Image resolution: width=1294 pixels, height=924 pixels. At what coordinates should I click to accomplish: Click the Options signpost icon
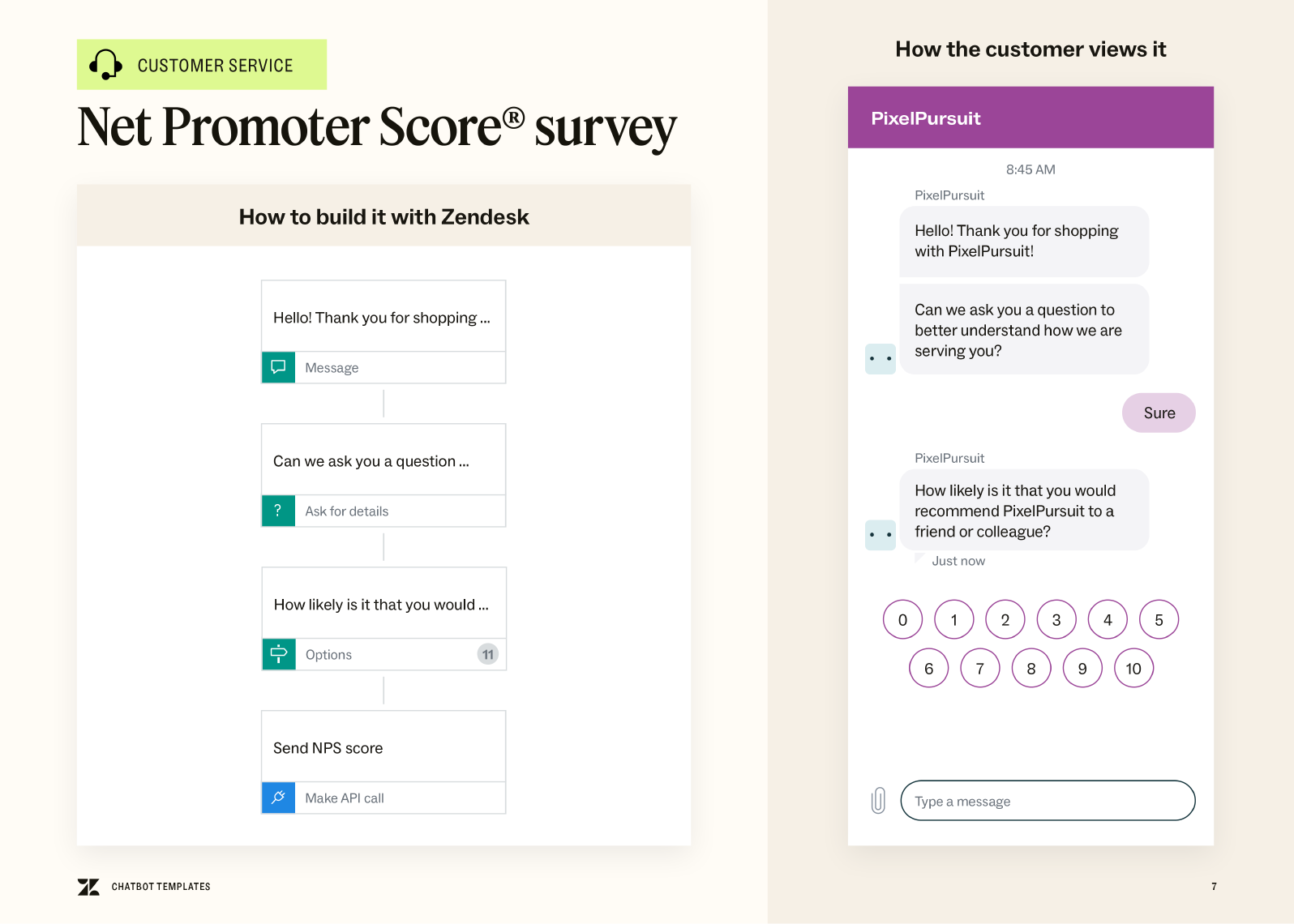(278, 654)
